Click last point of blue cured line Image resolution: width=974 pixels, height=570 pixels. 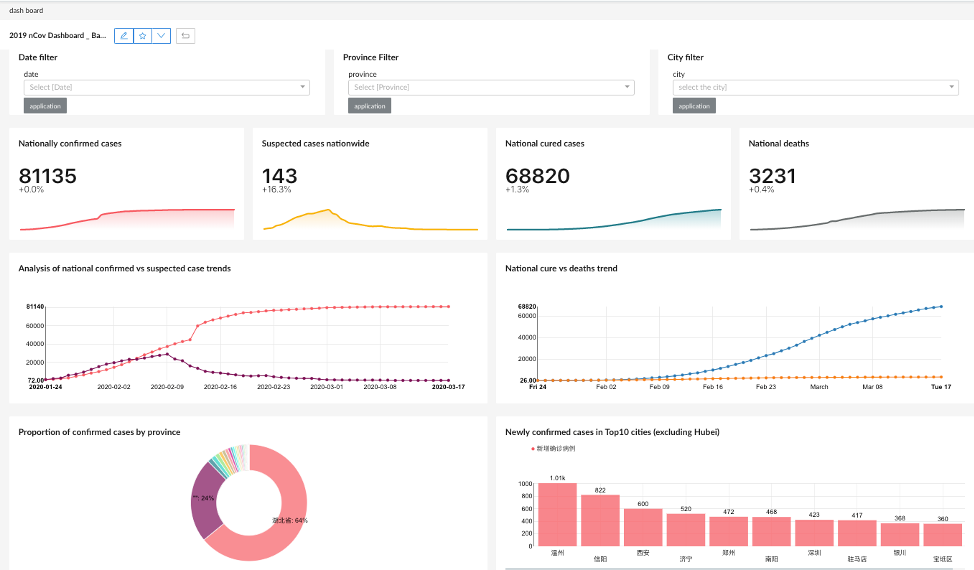tap(941, 306)
